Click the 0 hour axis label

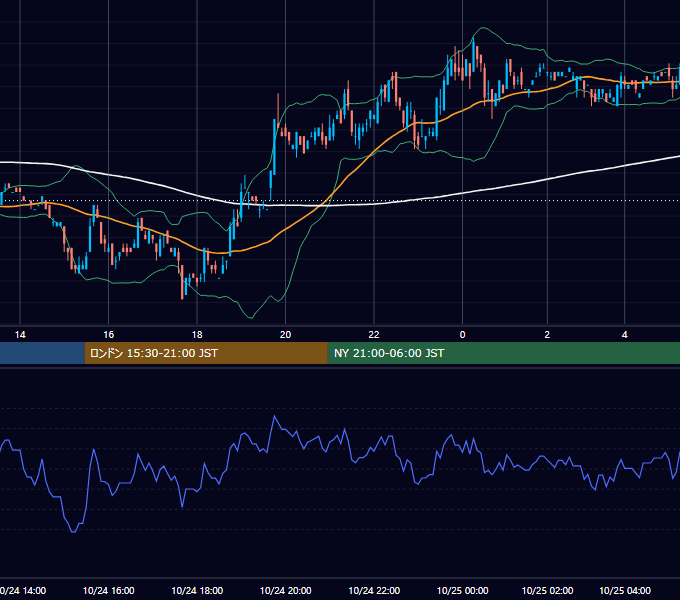click(462, 335)
